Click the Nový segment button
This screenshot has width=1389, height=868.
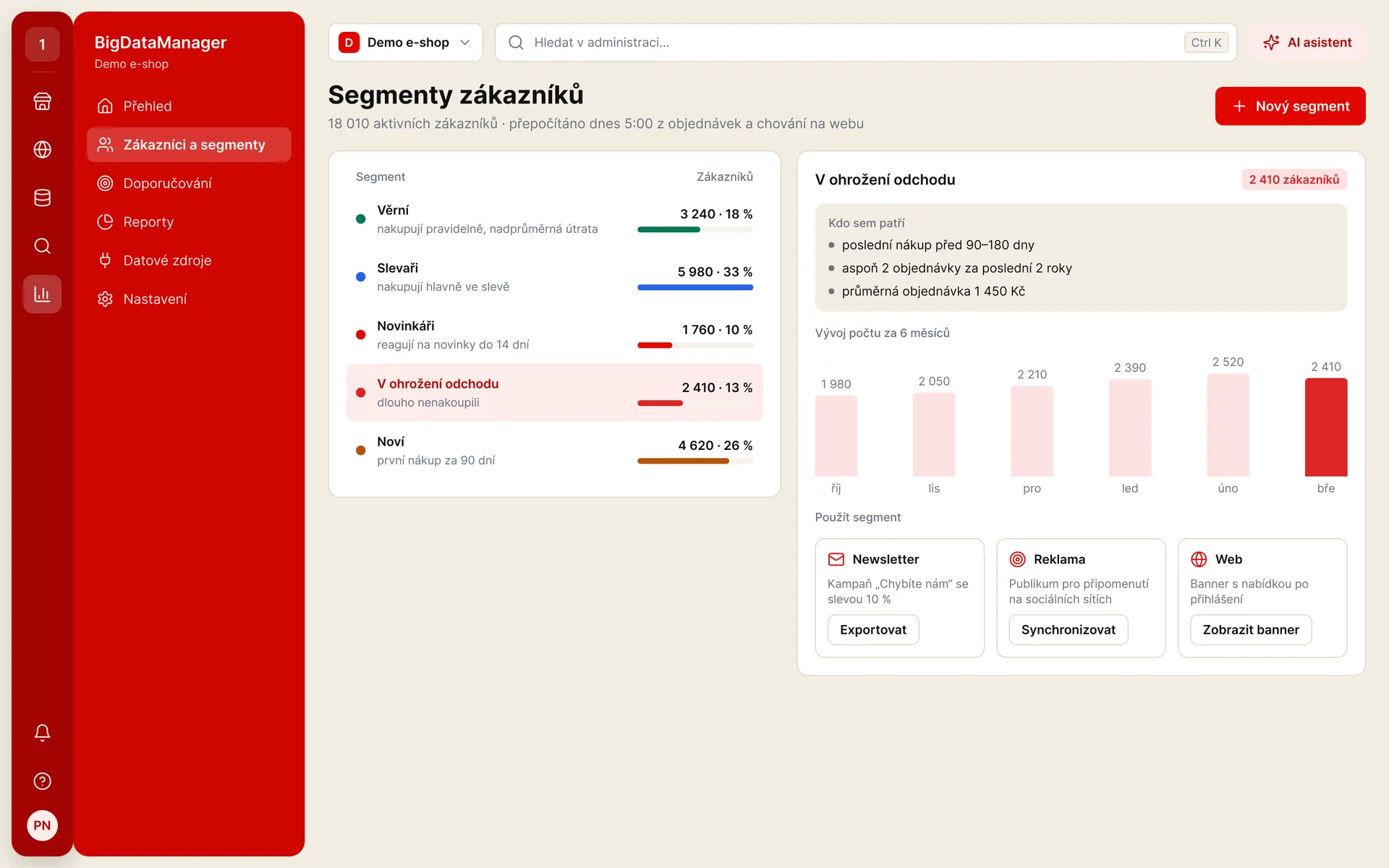point(1290,106)
